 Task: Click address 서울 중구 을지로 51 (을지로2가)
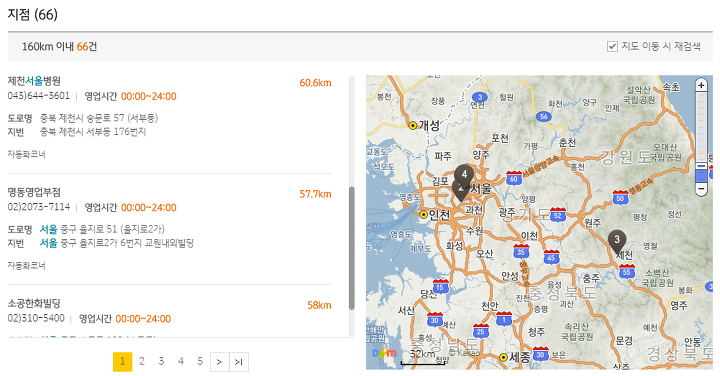pos(102,229)
